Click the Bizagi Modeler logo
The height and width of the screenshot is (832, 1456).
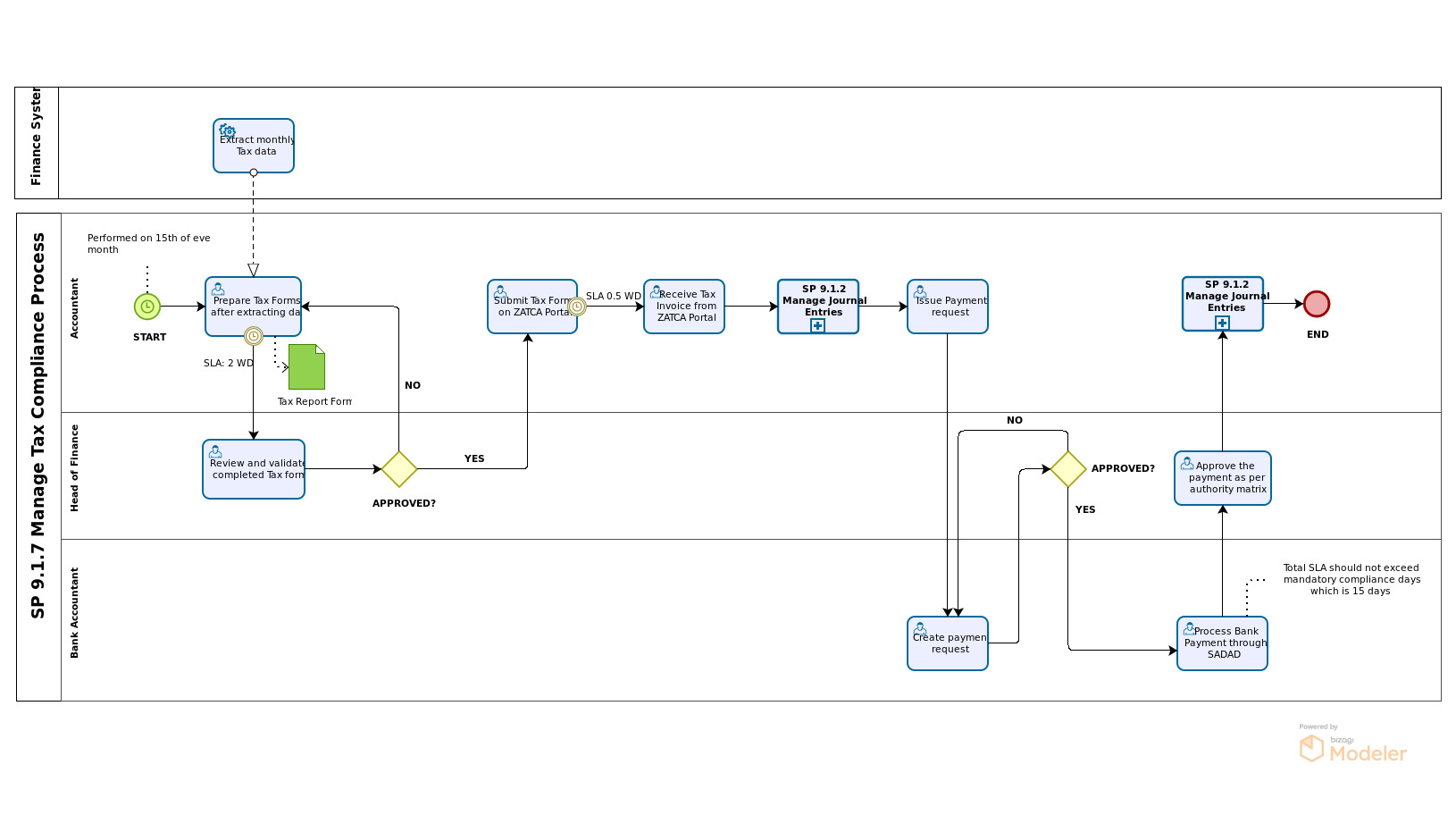(x=1352, y=746)
